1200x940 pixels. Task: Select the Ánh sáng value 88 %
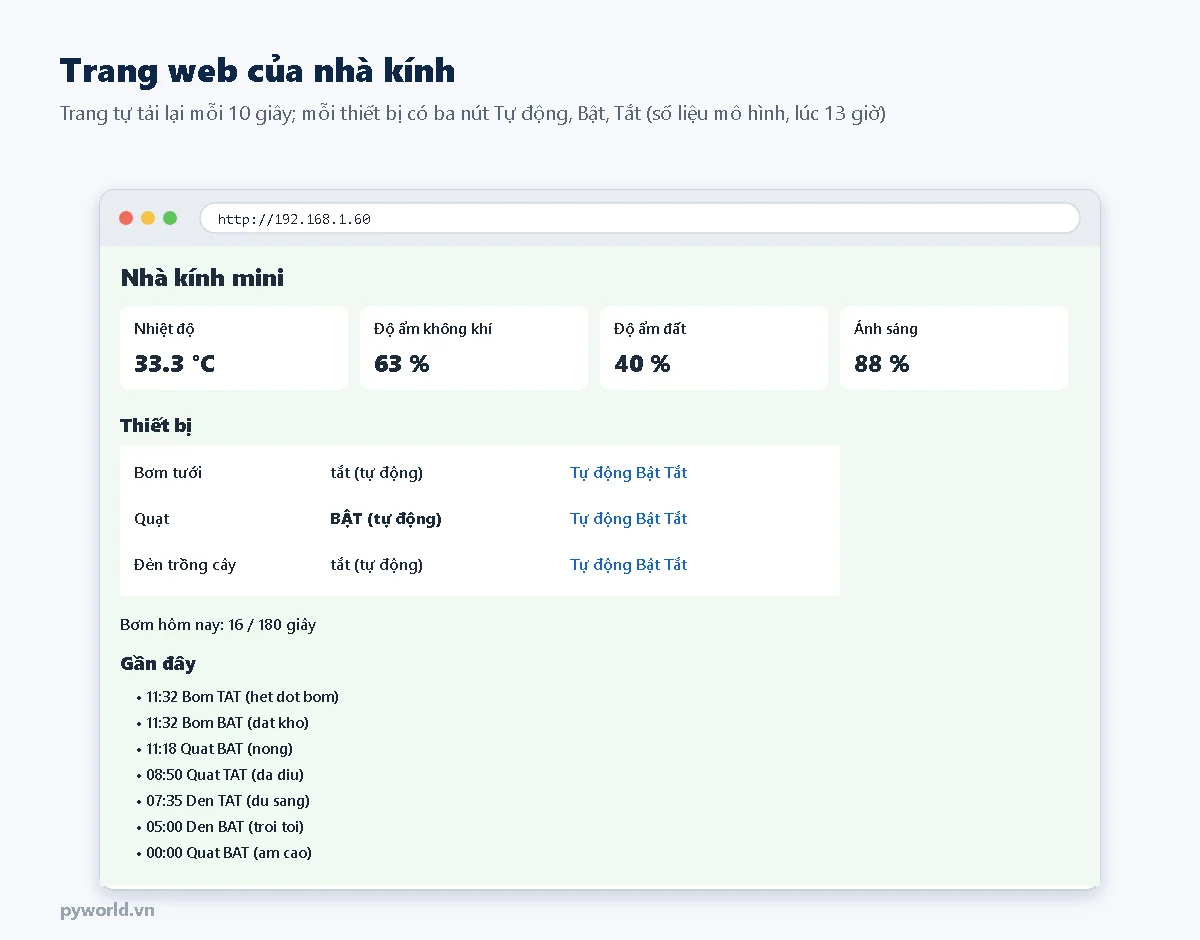pyautogui.click(x=881, y=364)
